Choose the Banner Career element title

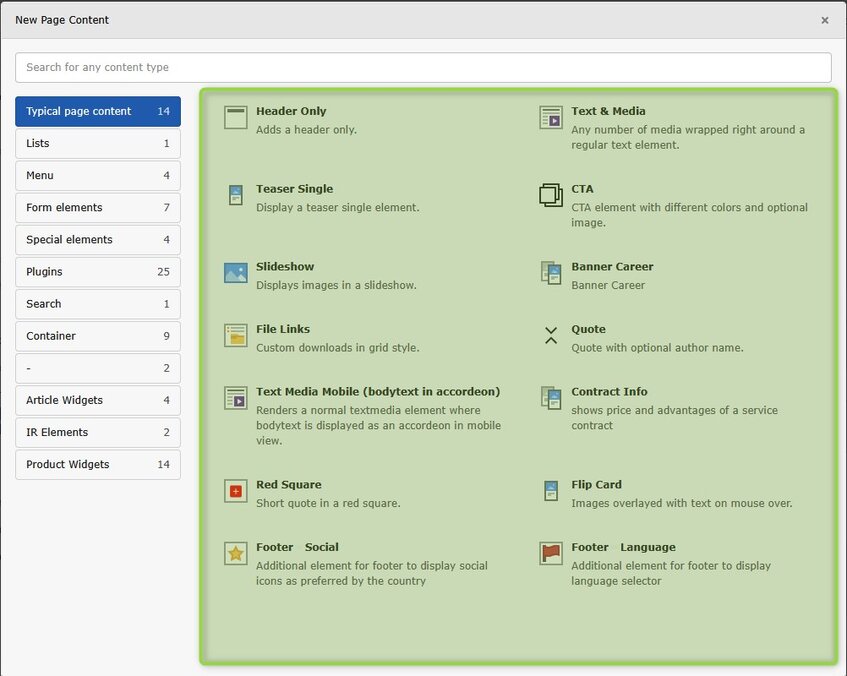(612, 267)
